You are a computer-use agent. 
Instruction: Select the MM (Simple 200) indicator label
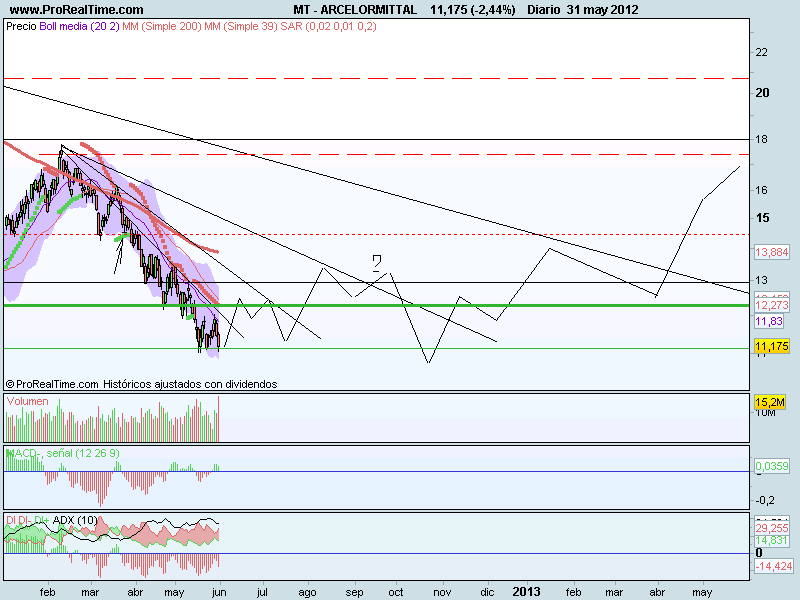pyautogui.click(x=162, y=27)
